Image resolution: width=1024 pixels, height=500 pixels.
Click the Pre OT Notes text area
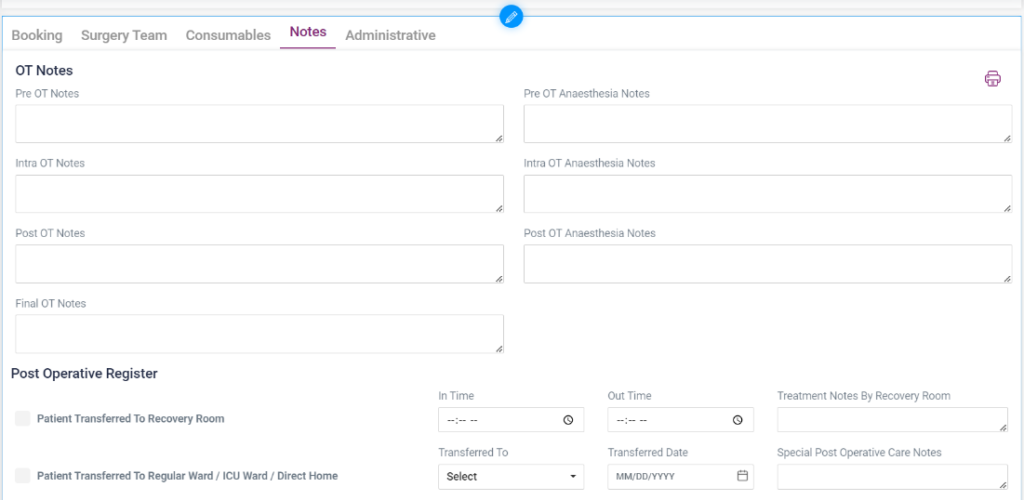click(259, 124)
